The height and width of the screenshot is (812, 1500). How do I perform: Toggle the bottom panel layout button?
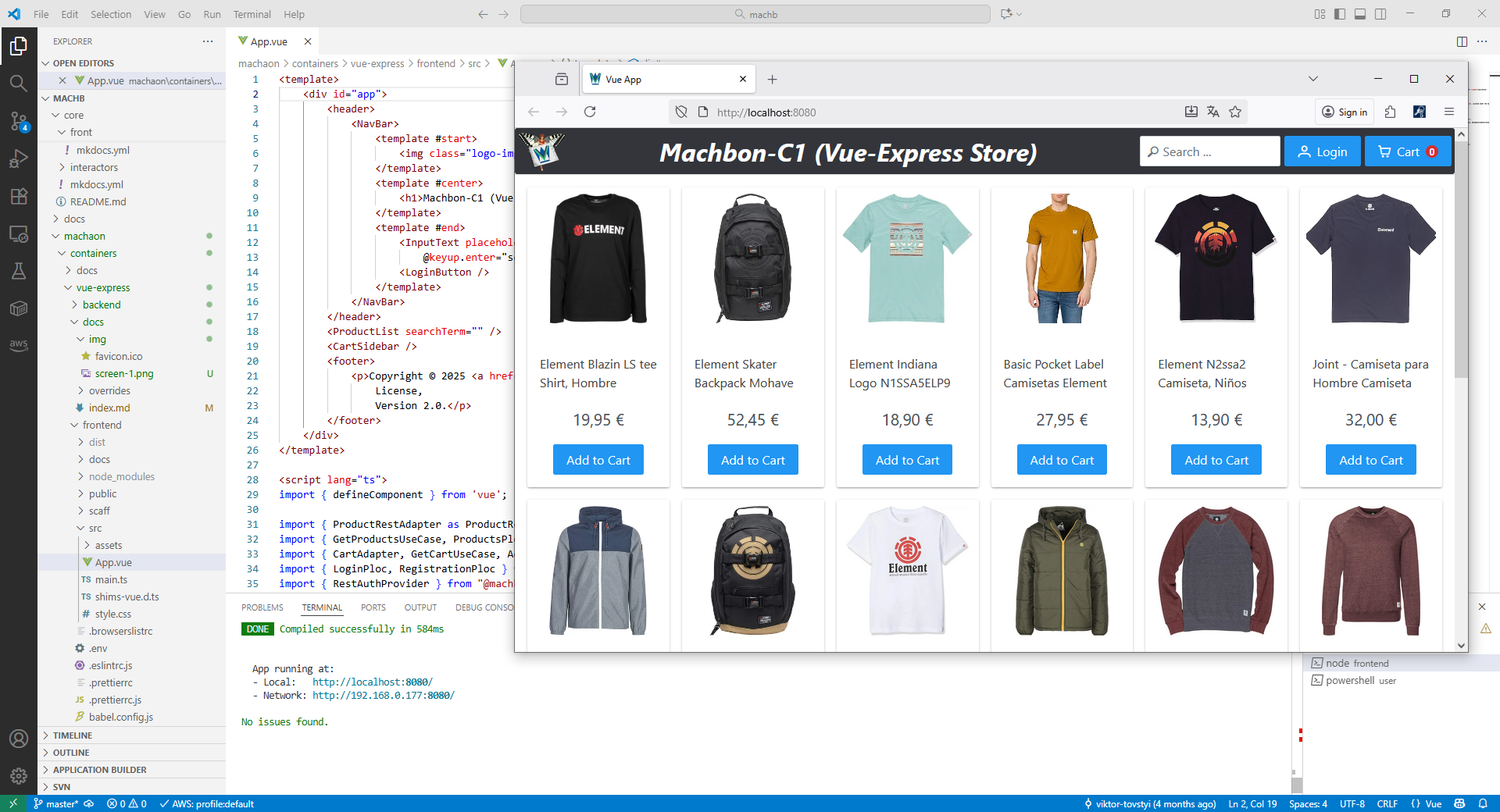pos(1360,14)
